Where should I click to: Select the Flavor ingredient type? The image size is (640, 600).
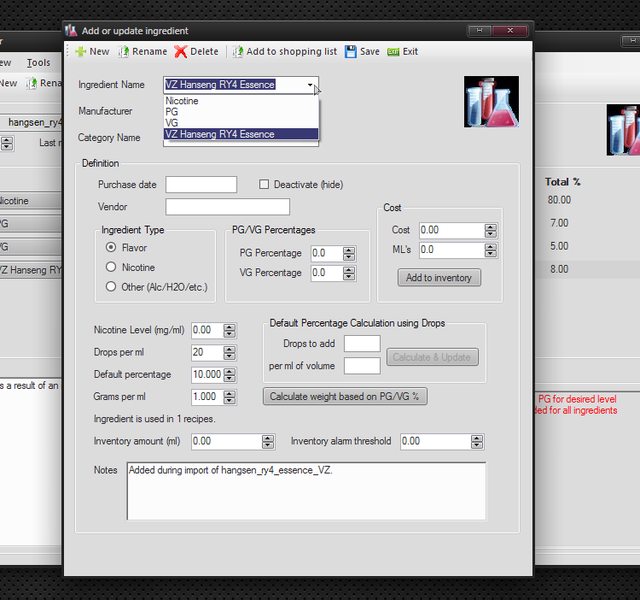pyautogui.click(x=111, y=246)
